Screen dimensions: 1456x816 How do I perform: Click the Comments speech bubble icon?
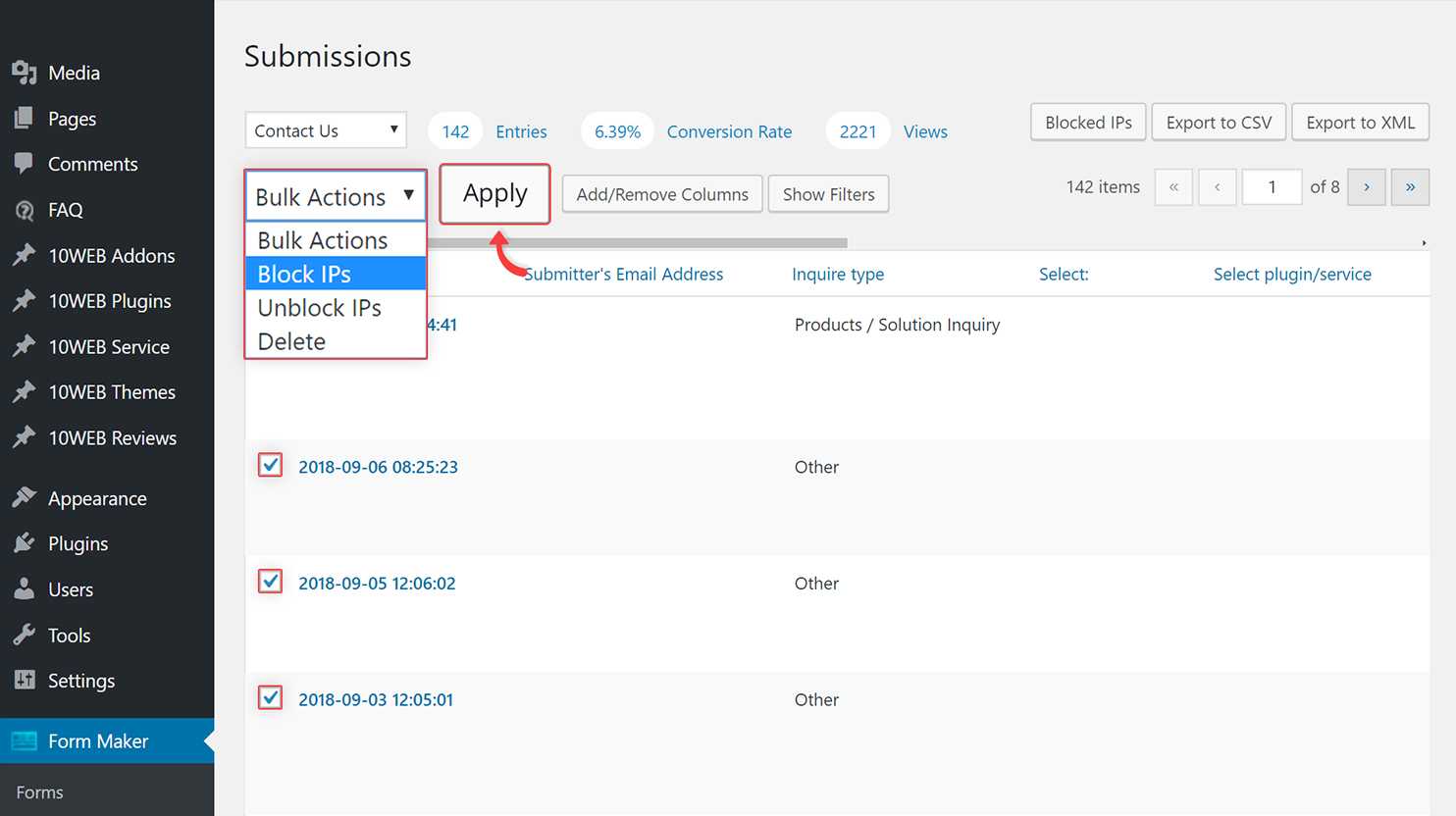point(25,164)
